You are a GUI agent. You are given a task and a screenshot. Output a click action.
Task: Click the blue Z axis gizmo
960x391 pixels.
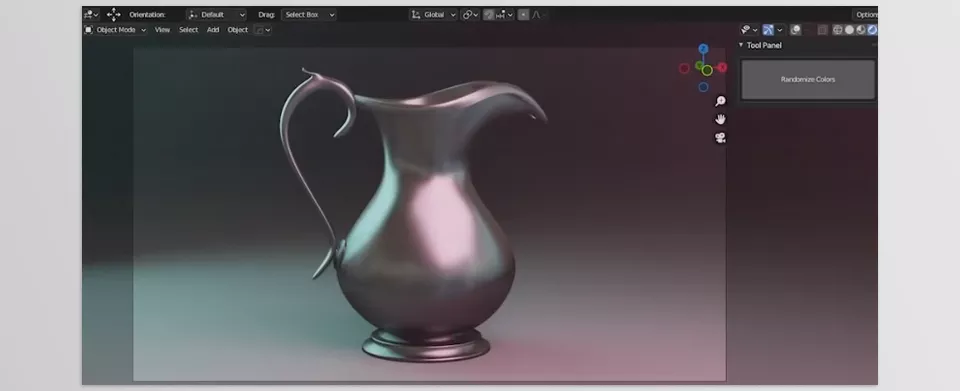pyautogui.click(x=703, y=49)
